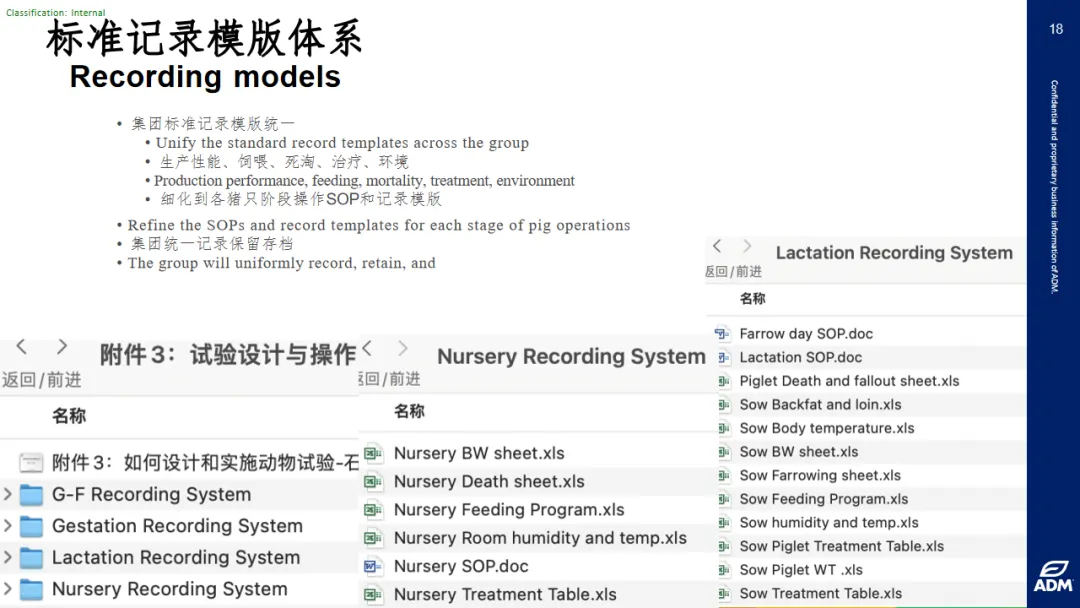This screenshot has width=1080, height=608.
Task: Expand the Gestation Recording System folder
Action: pyautogui.click(x=8, y=526)
